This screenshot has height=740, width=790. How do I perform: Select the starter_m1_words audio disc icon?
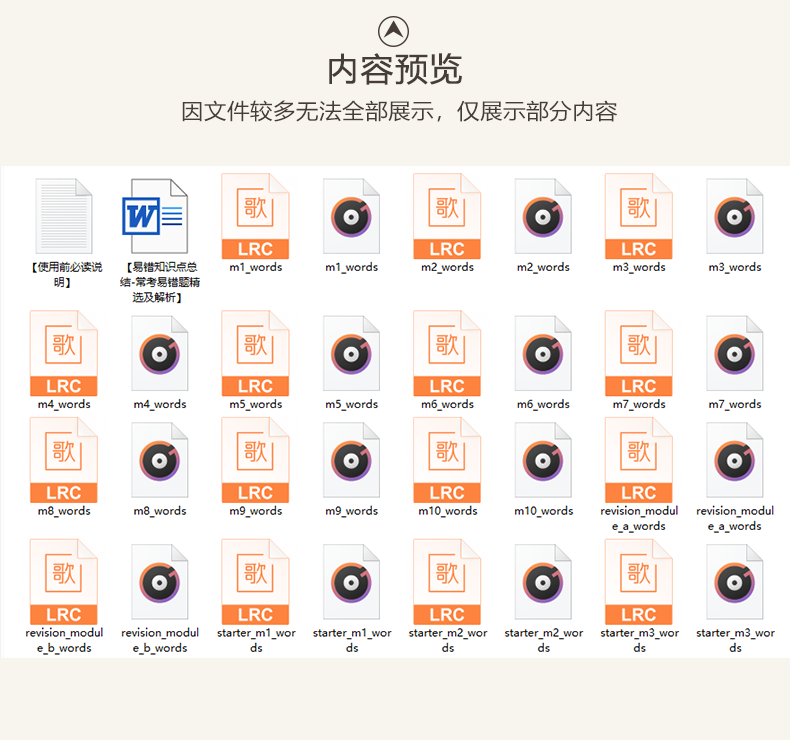tap(351, 582)
